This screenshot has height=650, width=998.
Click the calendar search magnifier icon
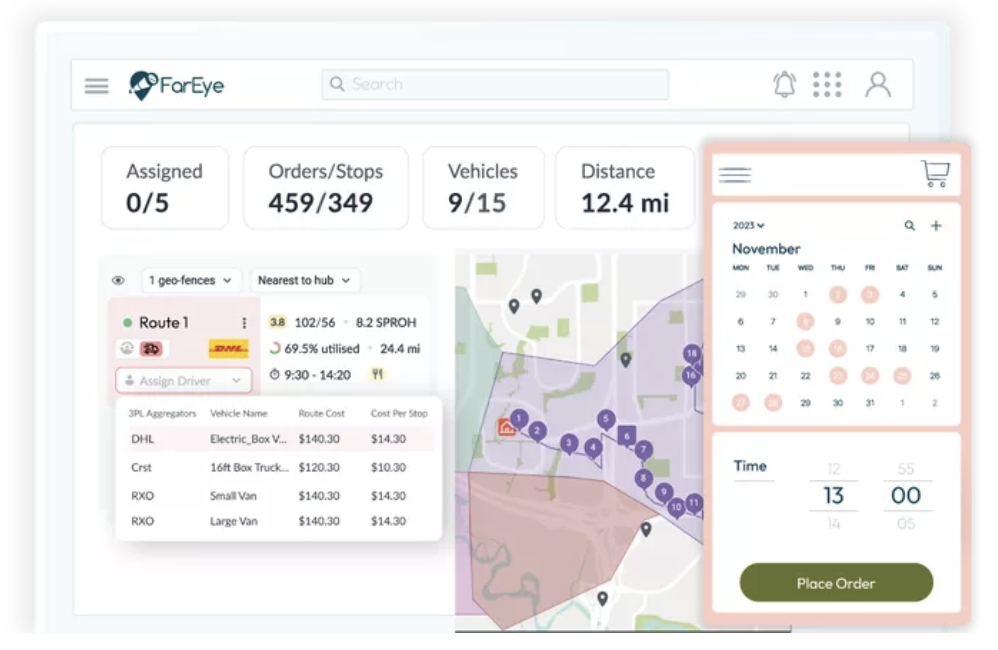[910, 225]
